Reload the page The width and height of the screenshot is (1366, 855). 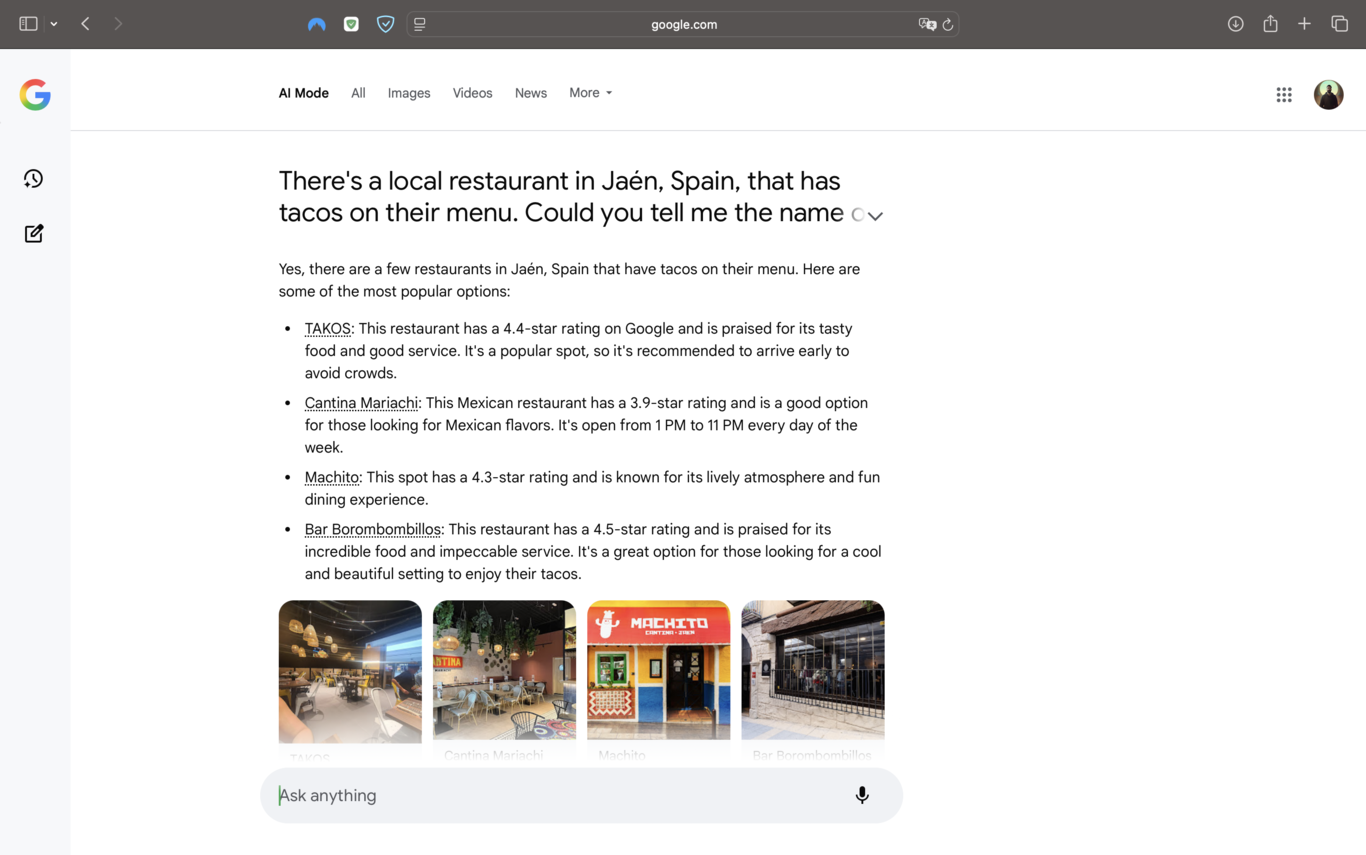click(948, 24)
